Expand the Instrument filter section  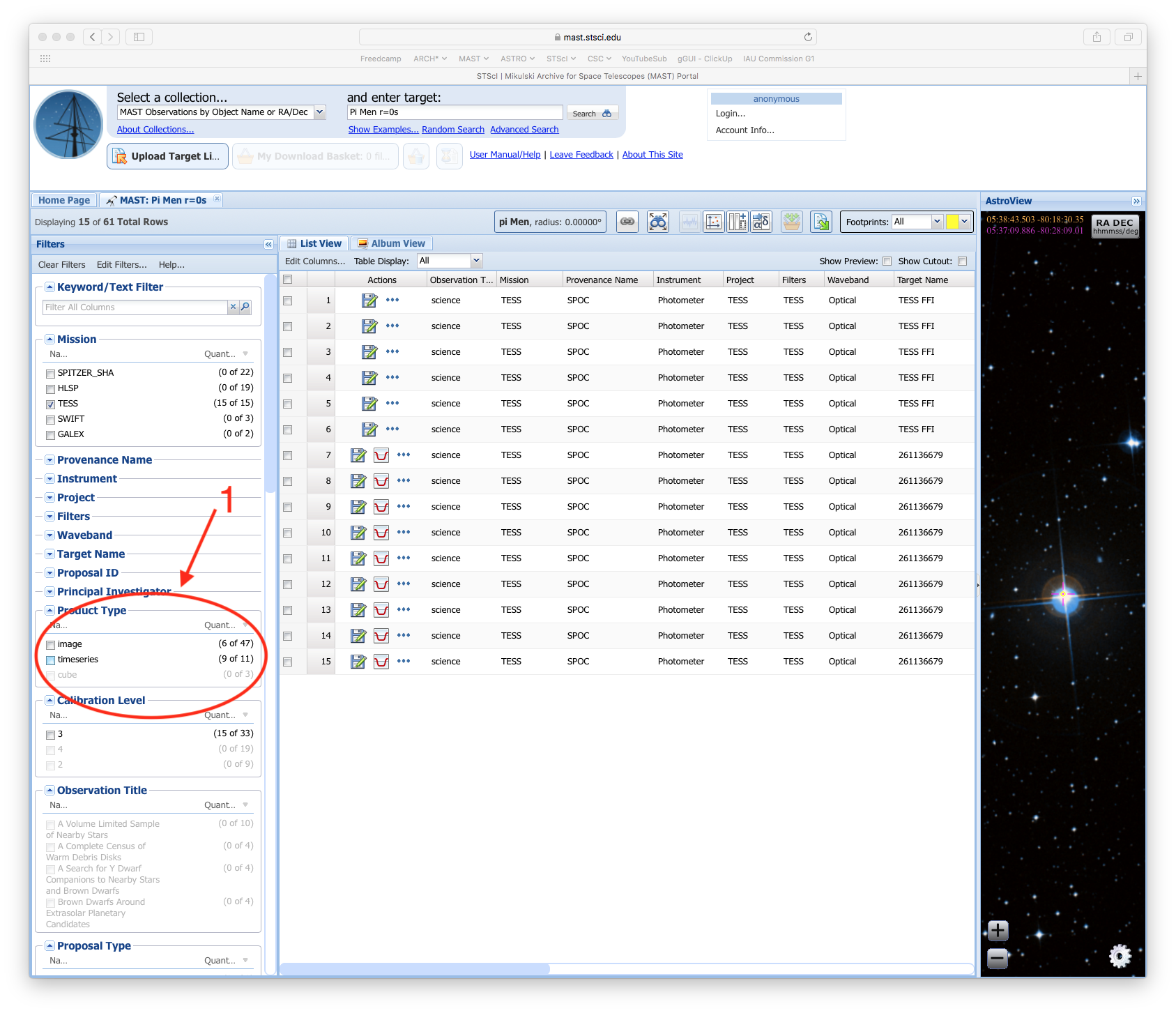pos(50,479)
